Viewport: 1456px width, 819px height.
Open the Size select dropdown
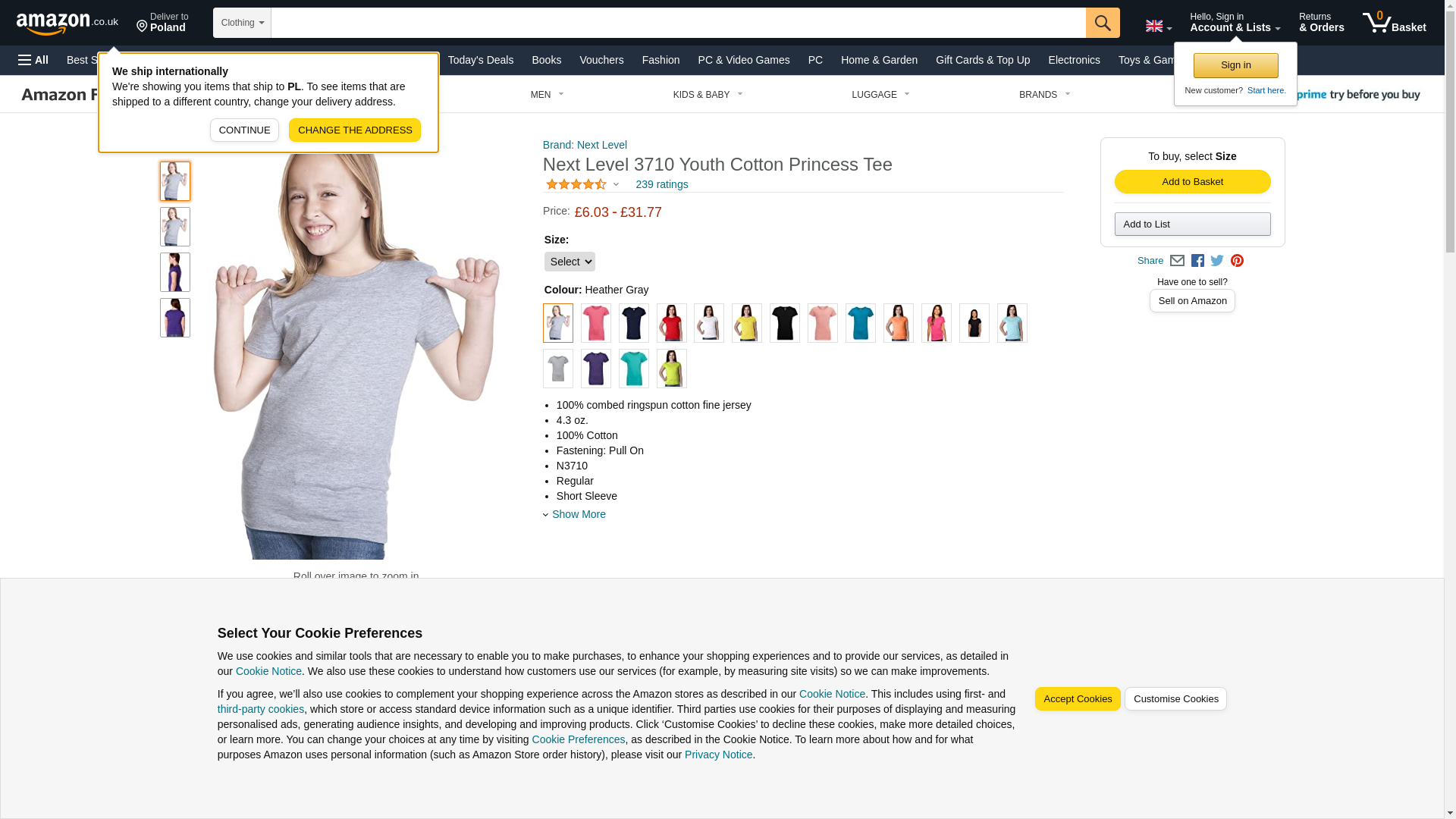point(570,262)
